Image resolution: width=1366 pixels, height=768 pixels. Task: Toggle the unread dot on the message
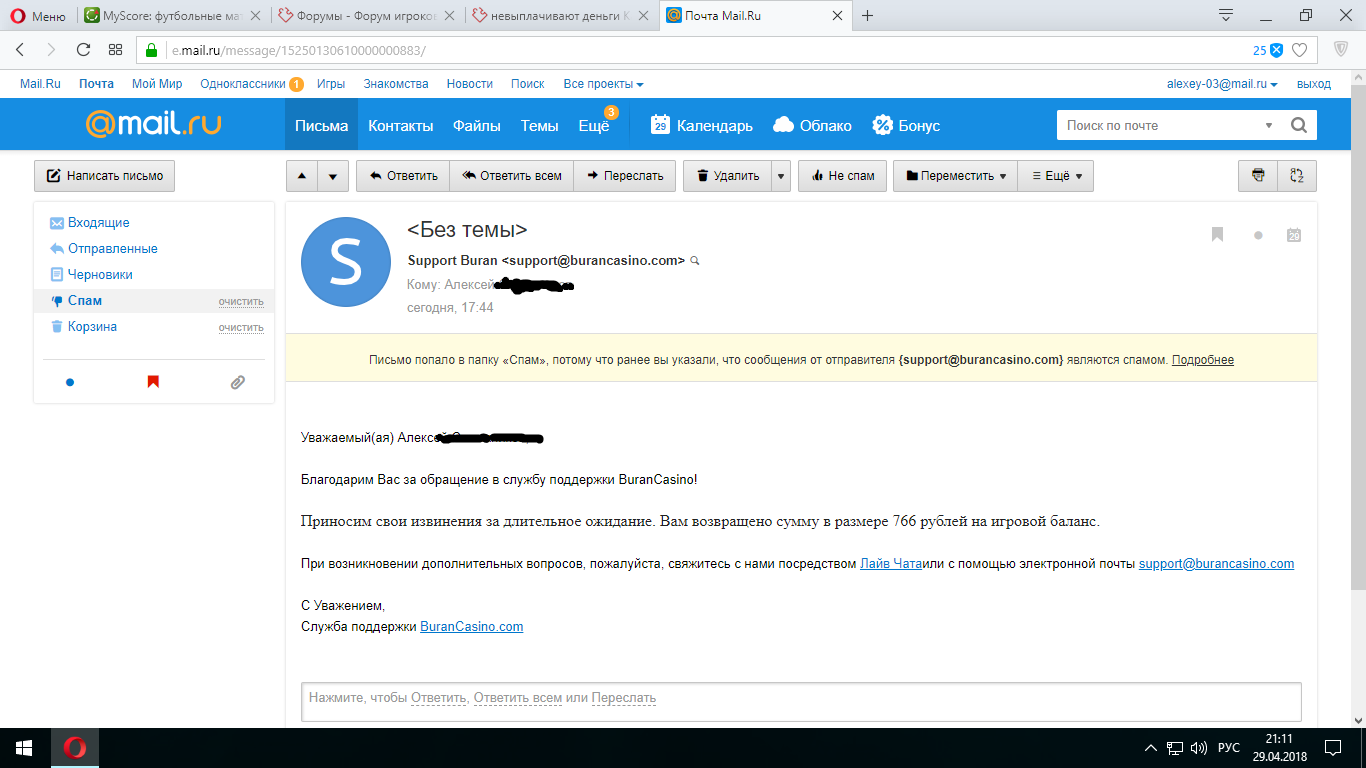(1258, 235)
